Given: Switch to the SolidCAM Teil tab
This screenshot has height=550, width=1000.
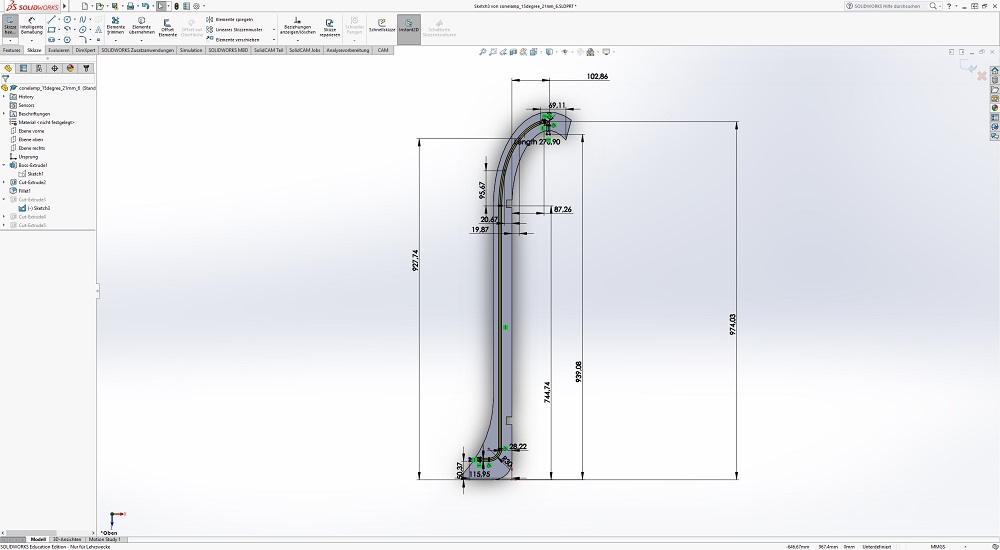Looking at the screenshot, I should 268,50.
